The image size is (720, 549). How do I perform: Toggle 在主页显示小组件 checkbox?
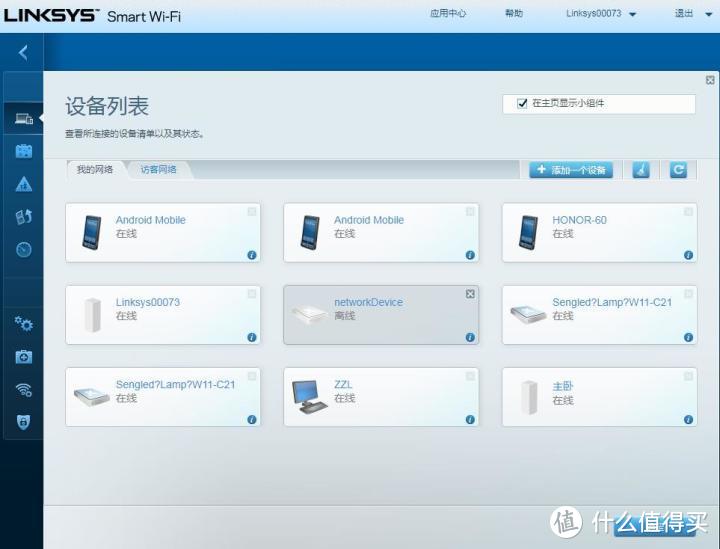click(522, 103)
